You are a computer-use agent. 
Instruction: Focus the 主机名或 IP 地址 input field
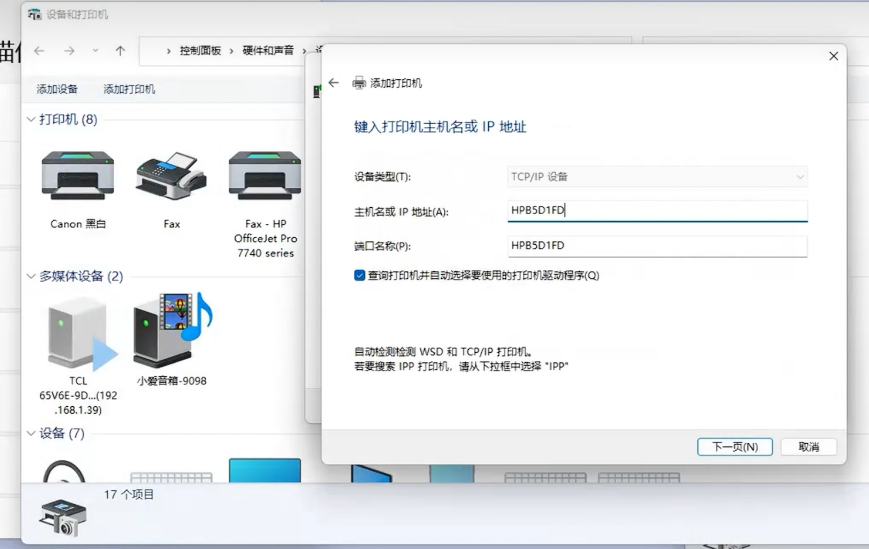[x=657, y=211]
